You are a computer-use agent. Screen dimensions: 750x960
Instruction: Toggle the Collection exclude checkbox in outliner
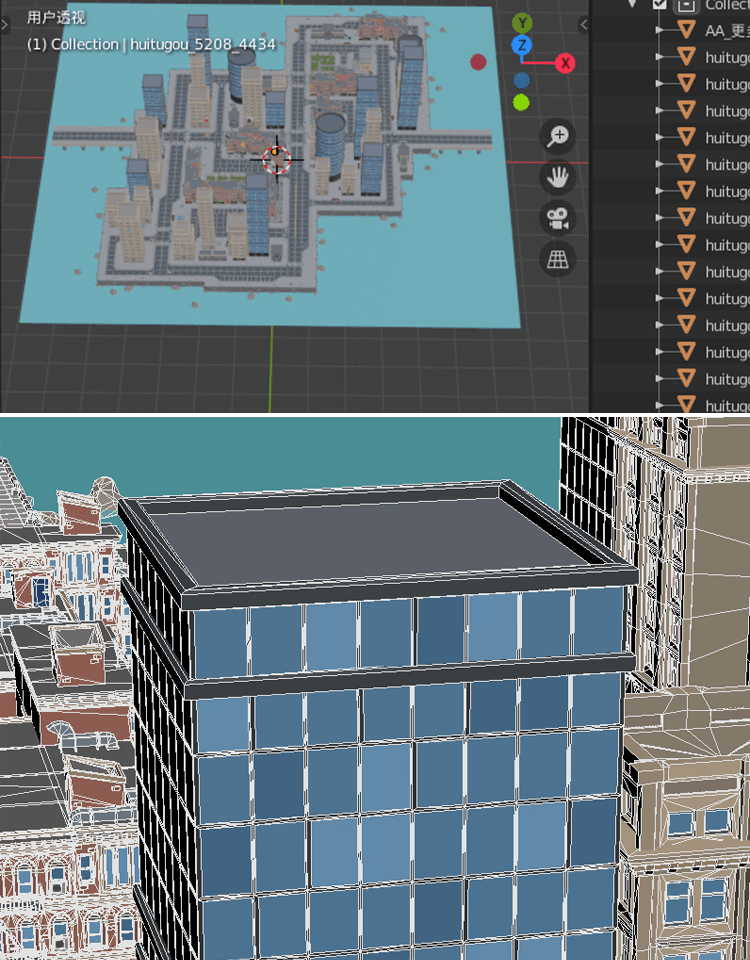(659, 4)
